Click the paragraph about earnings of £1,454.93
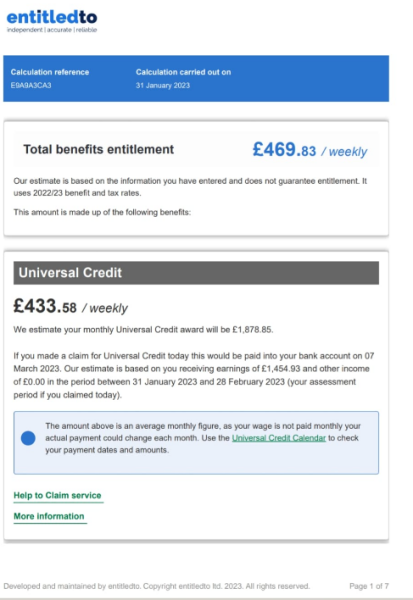This screenshot has height=600, width=413. 194,375
